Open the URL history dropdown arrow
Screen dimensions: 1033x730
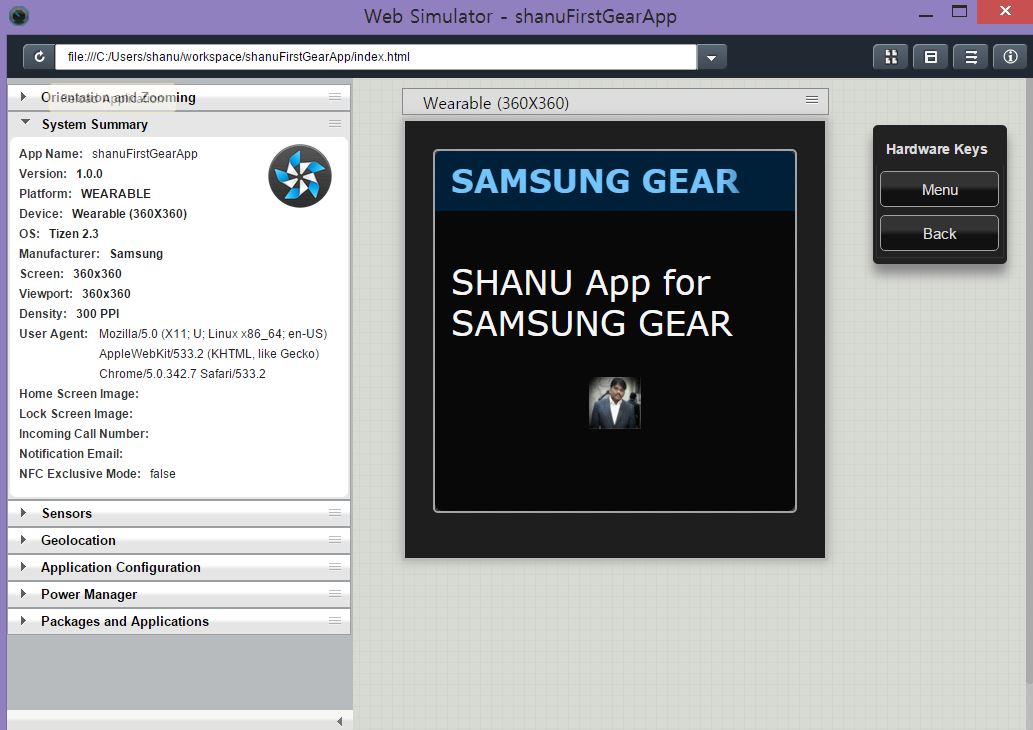click(x=712, y=57)
